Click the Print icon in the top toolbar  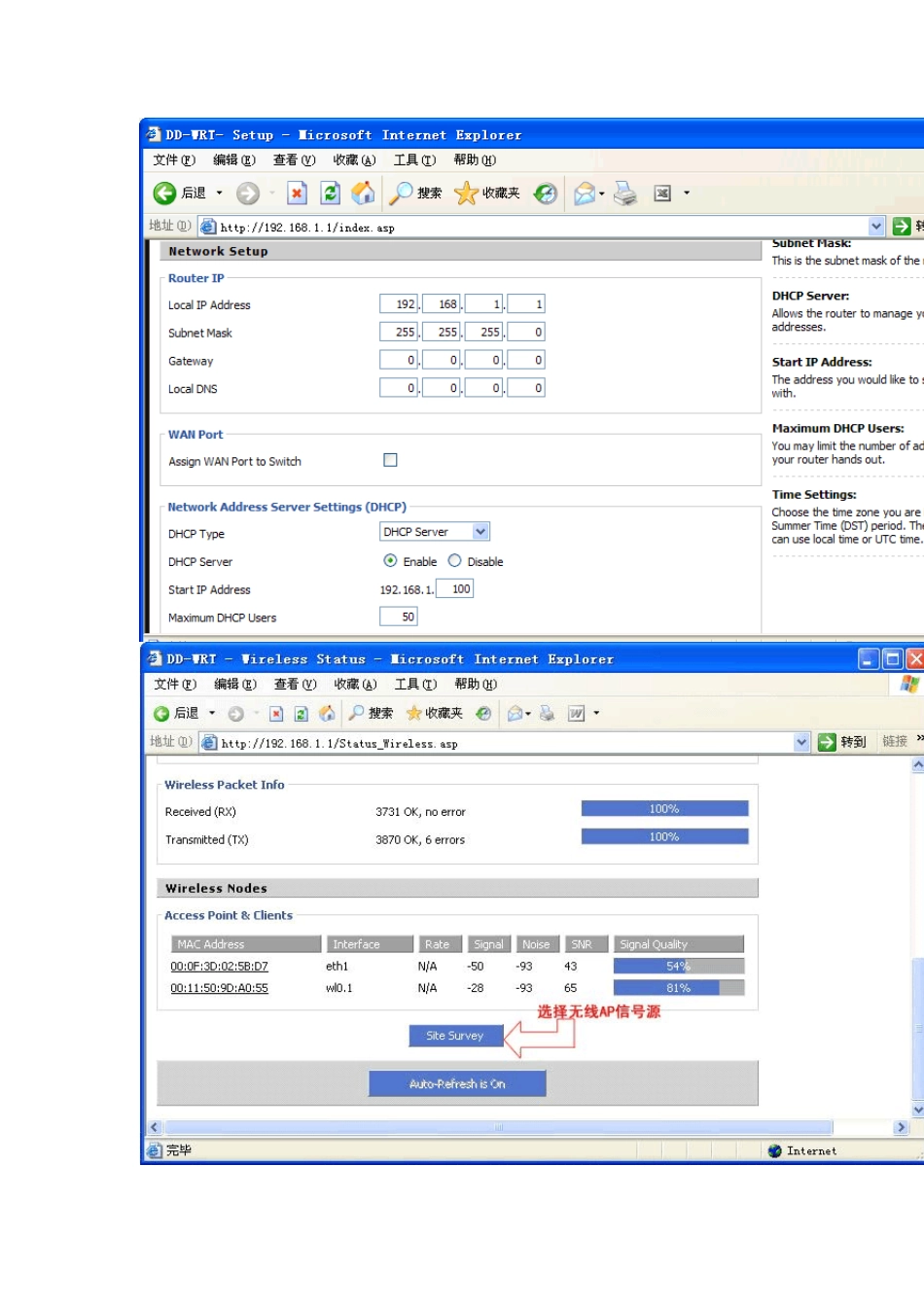[625, 194]
